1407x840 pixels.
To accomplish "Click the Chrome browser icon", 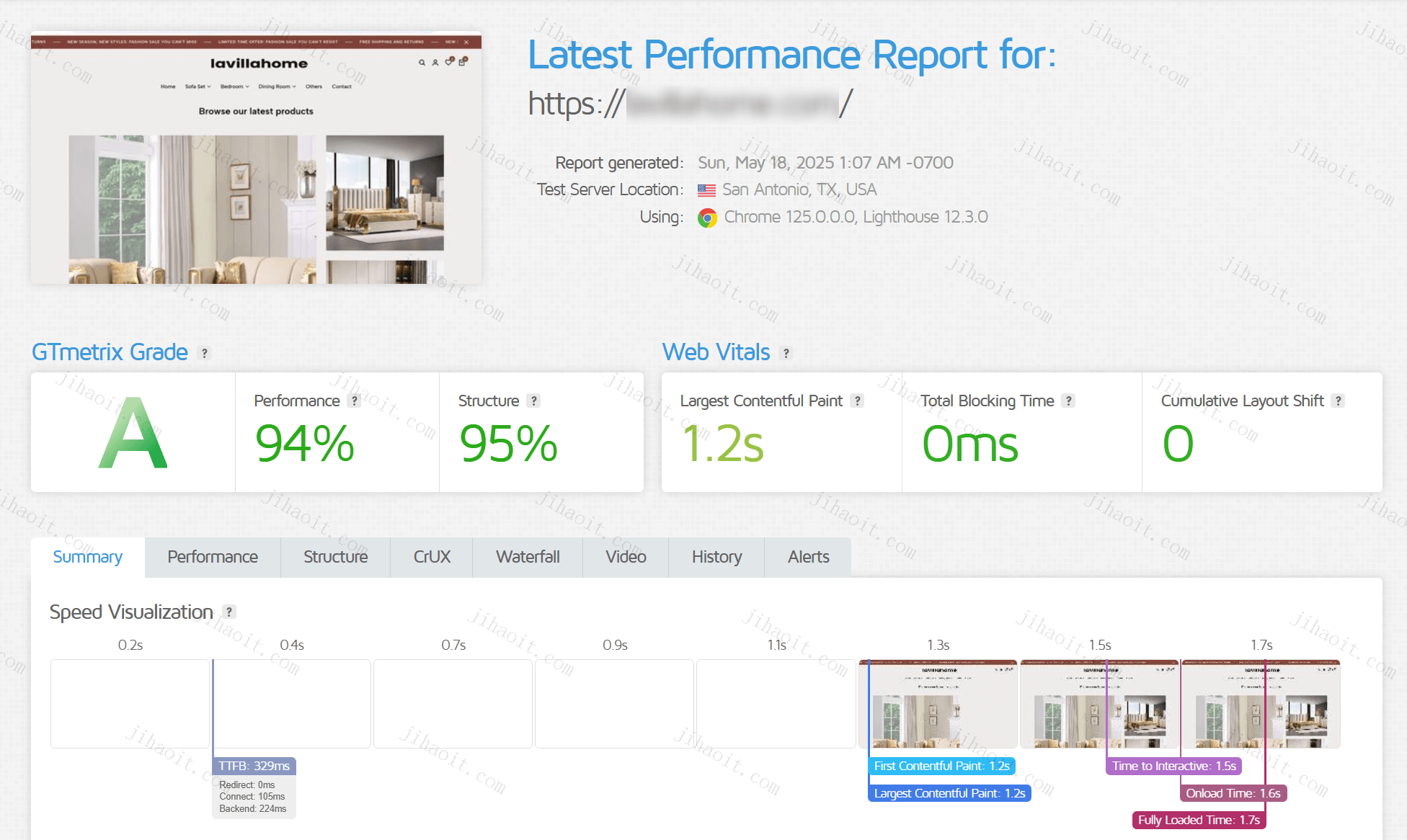I will pos(708,218).
